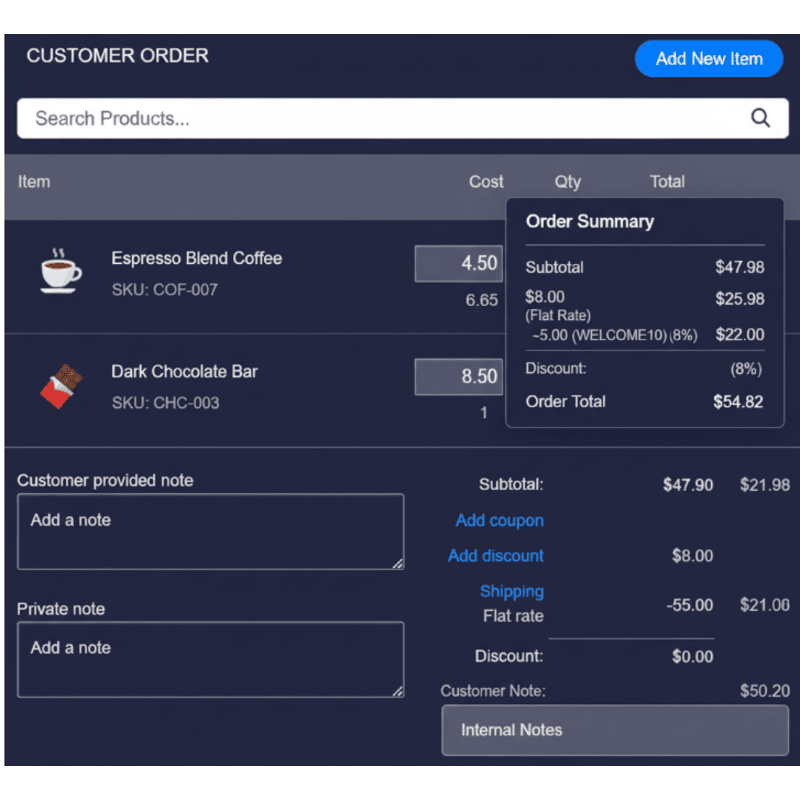
Task: Click the $22.00 amount in Order Summary
Action: (739, 335)
